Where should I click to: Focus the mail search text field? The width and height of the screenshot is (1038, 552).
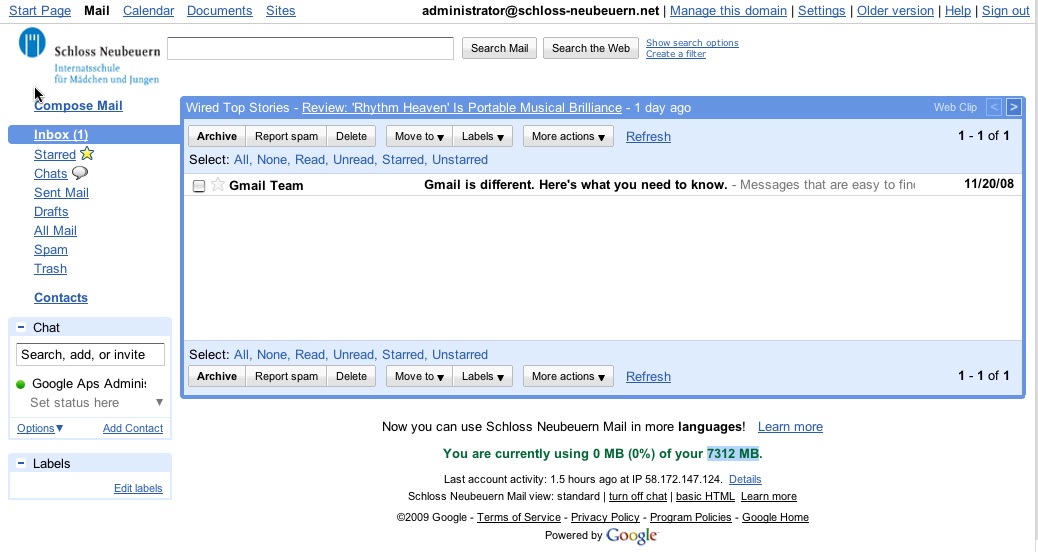click(310, 48)
